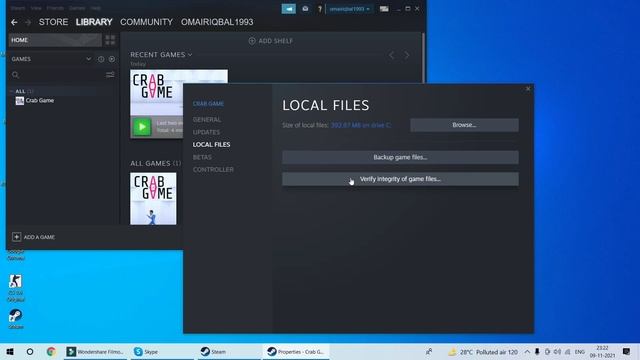Select Local Files in properties sidebar
This screenshot has width=640, height=360.
211,144
